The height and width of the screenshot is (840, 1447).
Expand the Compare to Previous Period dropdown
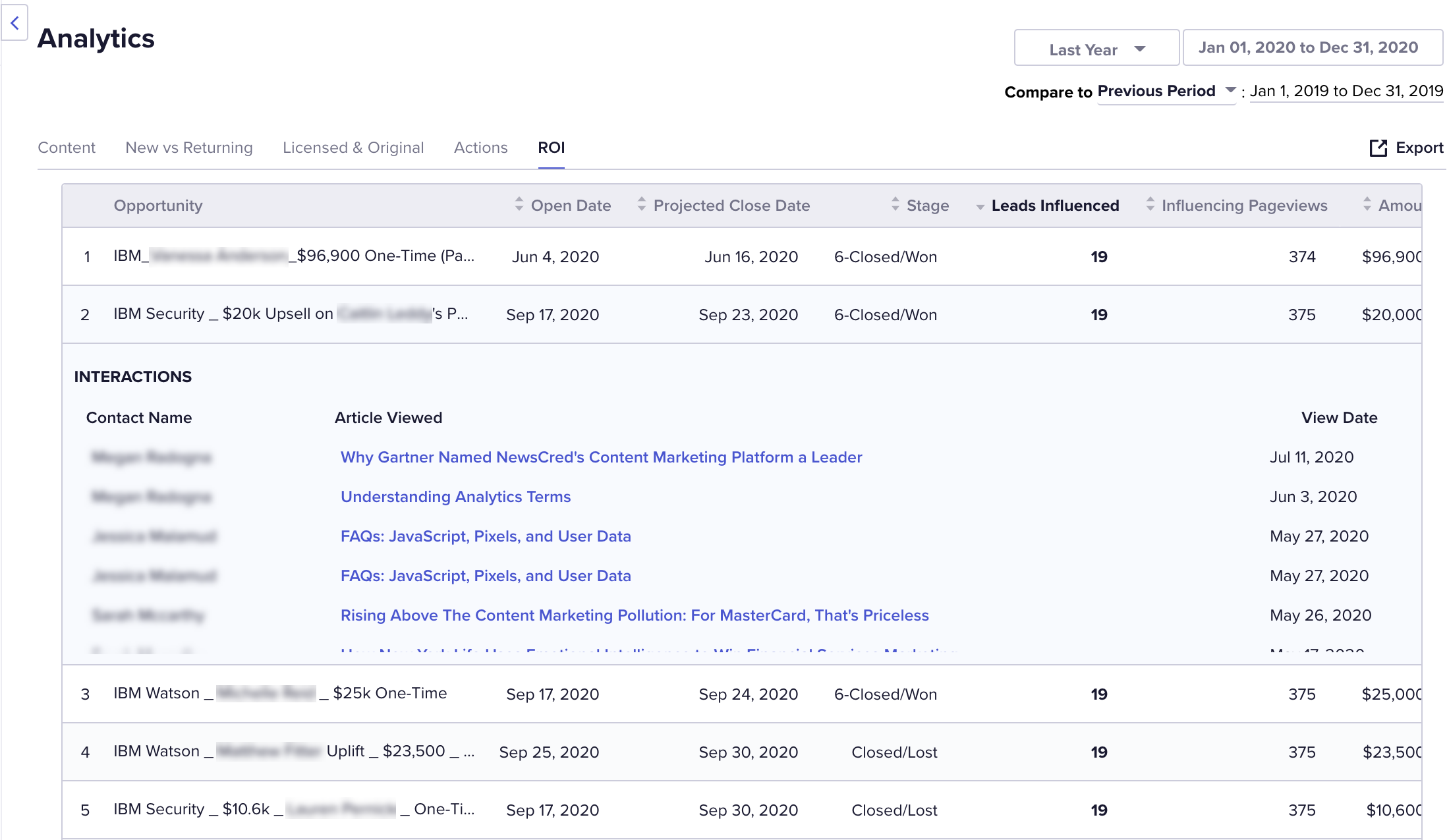pos(1166,91)
